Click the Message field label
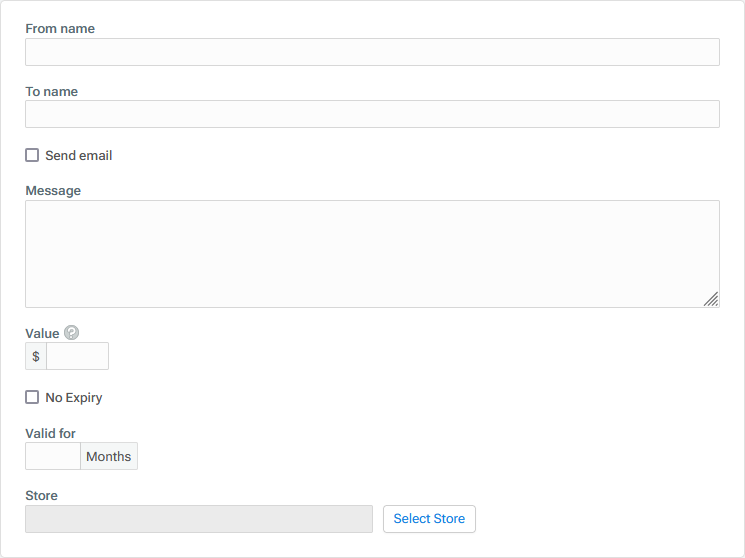The image size is (745, 558). pyautogui.click(x=53, y=191)
